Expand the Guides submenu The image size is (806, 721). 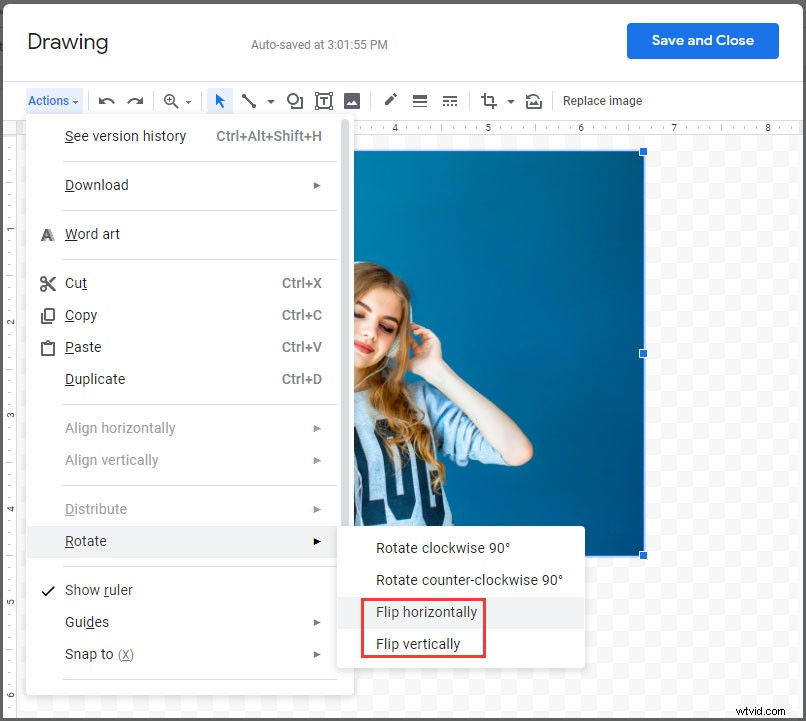[86, 622]
